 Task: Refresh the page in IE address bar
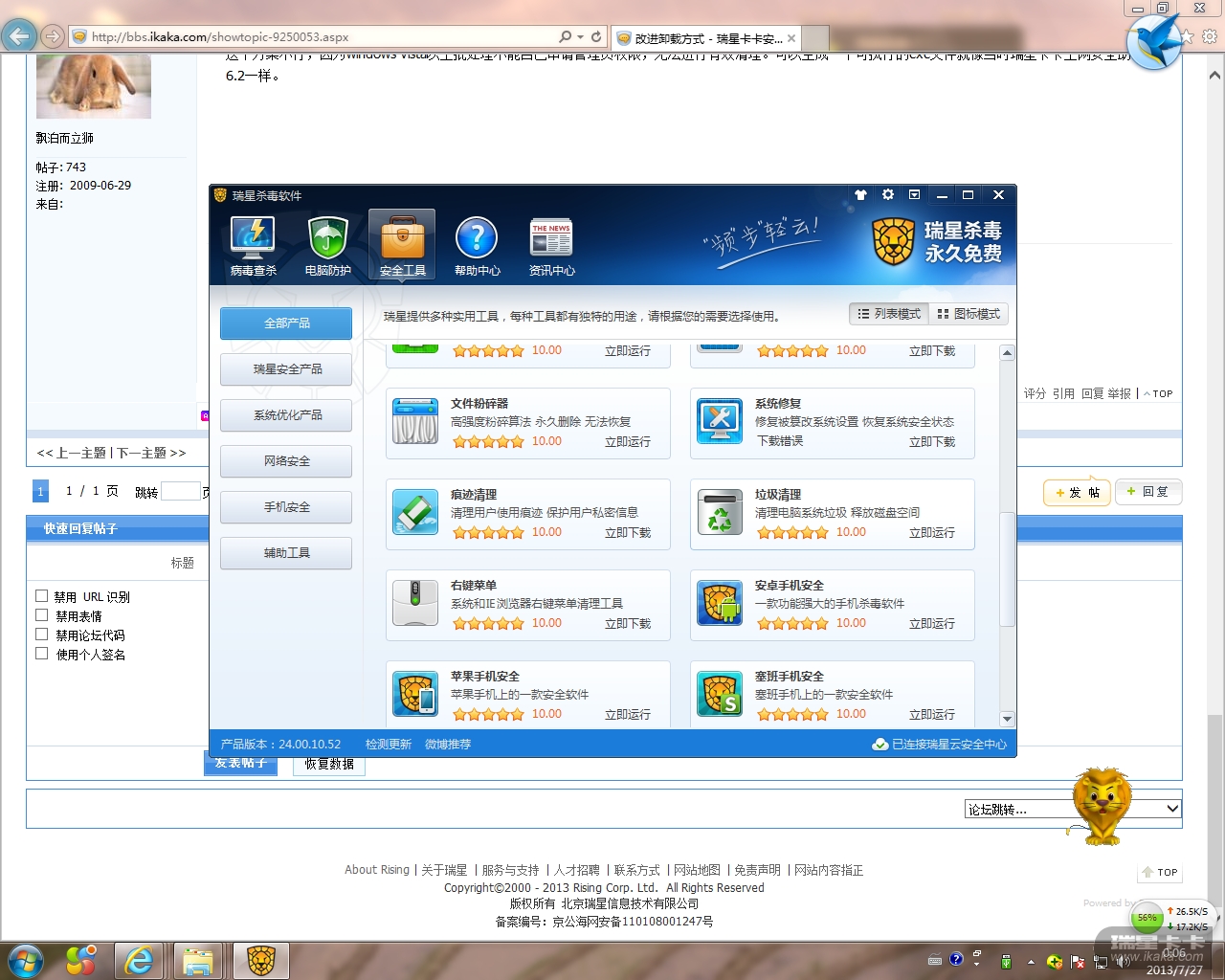[596, 36]
